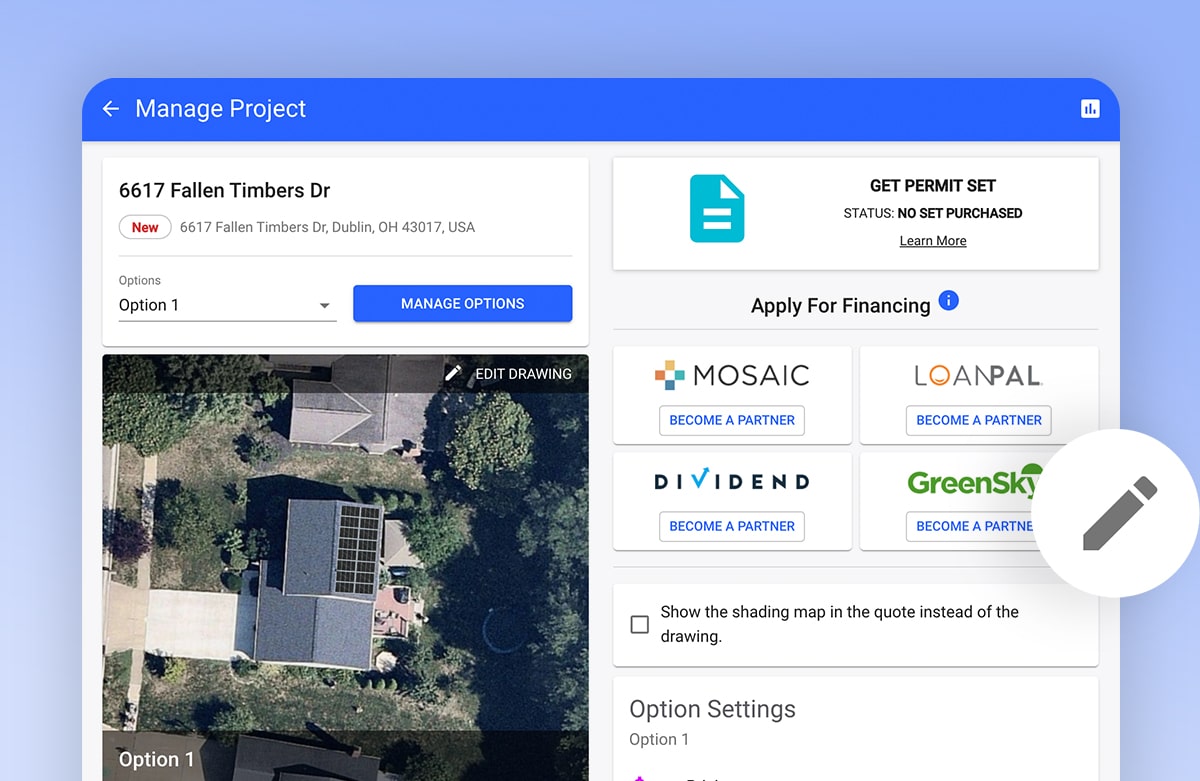Become a partner with Loanpal
This screenshot has height=781, width=1200.
pyautogui.click(x=979, y=420)
